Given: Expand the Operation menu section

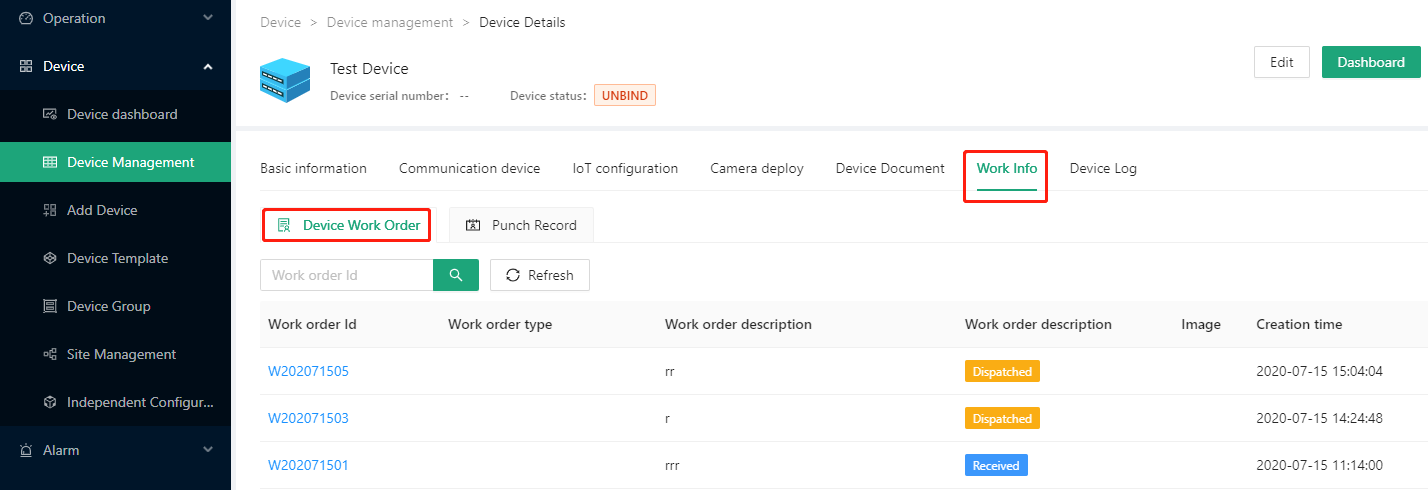Looking at the screenshot, I should tap(115, 18).
